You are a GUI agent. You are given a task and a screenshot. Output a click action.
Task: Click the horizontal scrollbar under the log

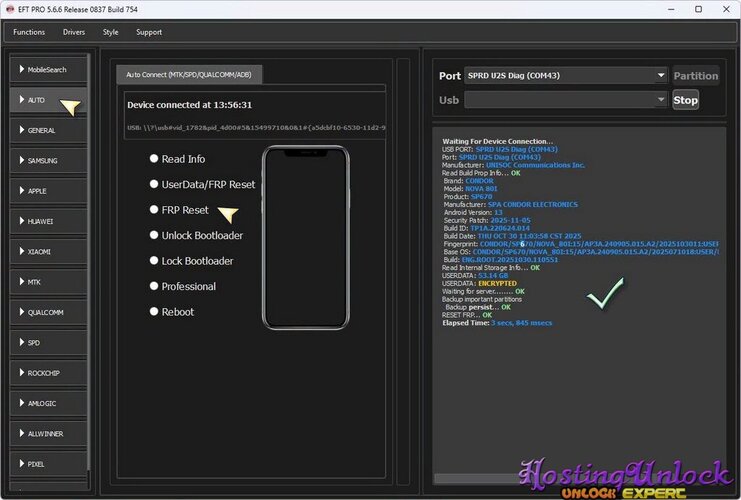477,479
